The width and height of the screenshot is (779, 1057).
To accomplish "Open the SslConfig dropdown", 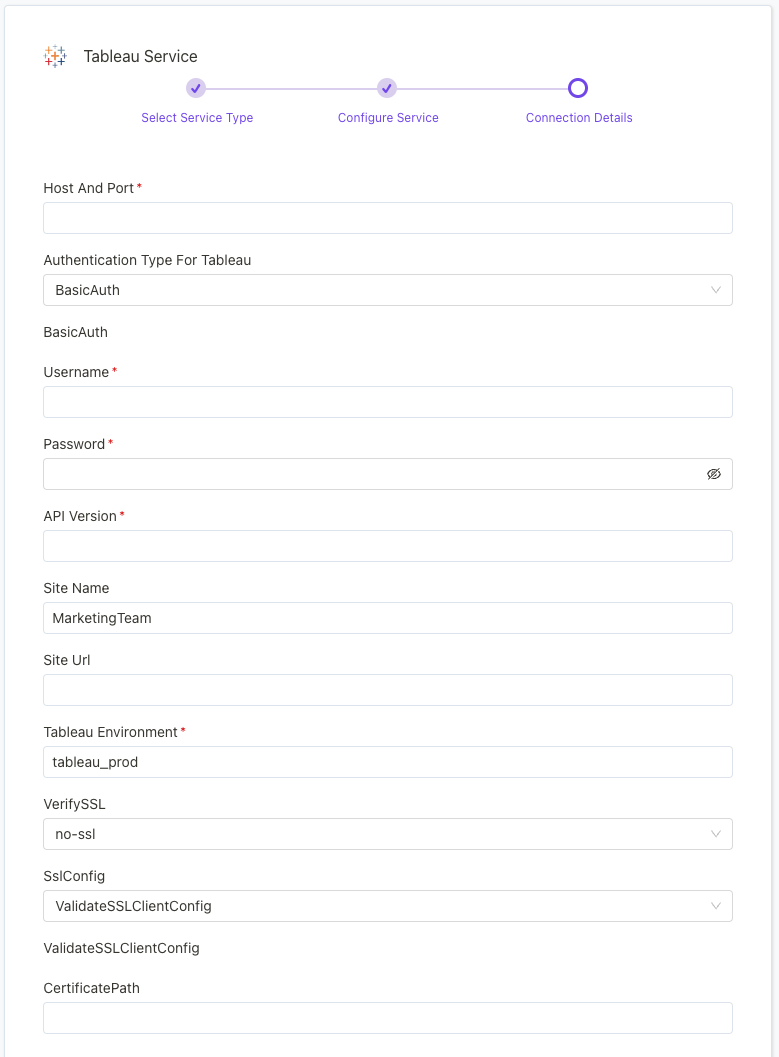I will [387, 906].
